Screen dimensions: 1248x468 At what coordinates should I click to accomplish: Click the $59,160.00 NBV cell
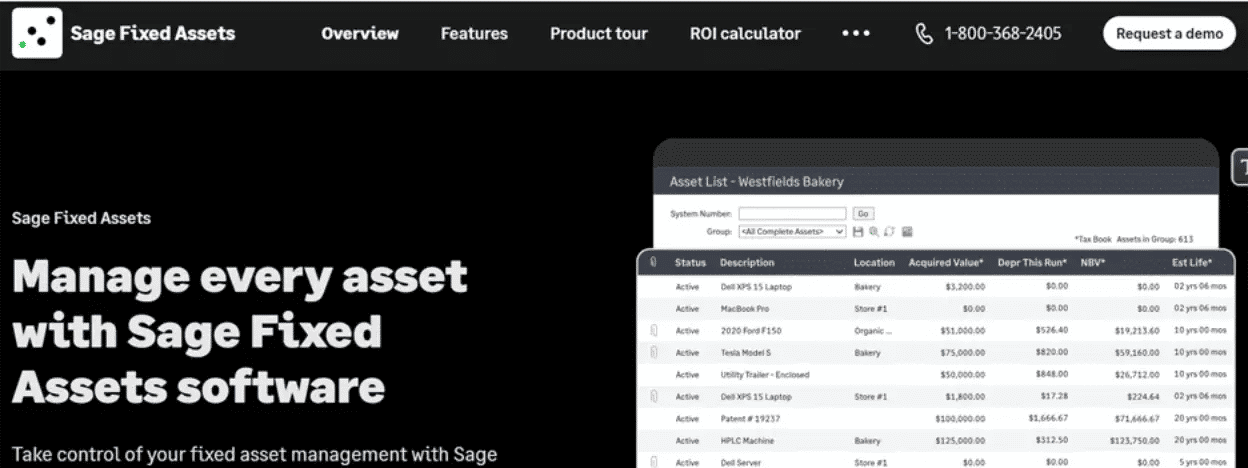point(1137,352)
